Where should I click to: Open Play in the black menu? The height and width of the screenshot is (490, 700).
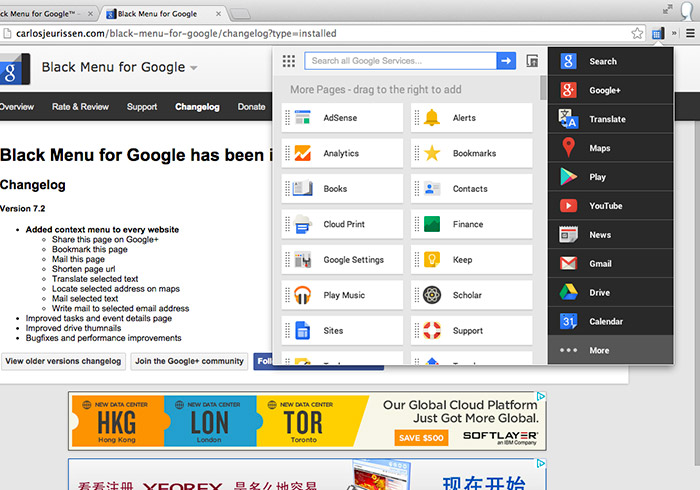pyautogui.click(x=610, y=177)
